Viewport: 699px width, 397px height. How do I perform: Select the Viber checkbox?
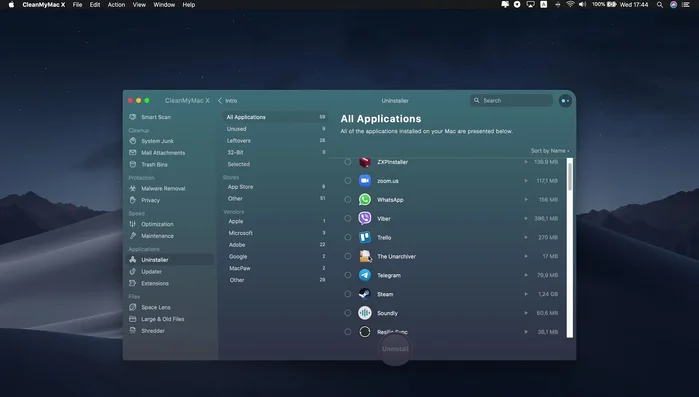click(x=348, y=218)
